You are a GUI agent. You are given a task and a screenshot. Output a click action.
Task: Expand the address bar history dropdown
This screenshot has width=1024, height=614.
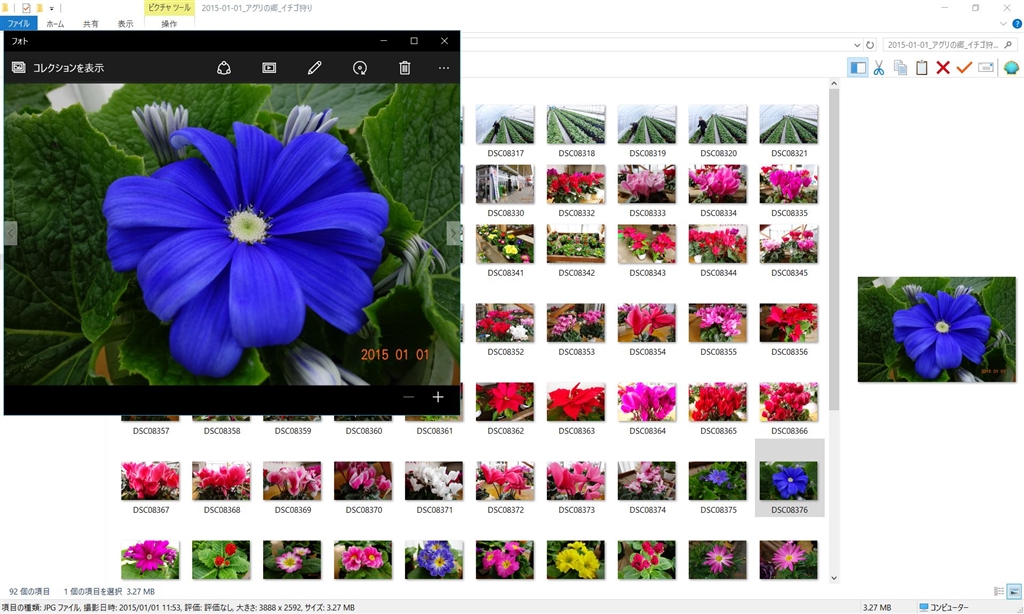857,45
